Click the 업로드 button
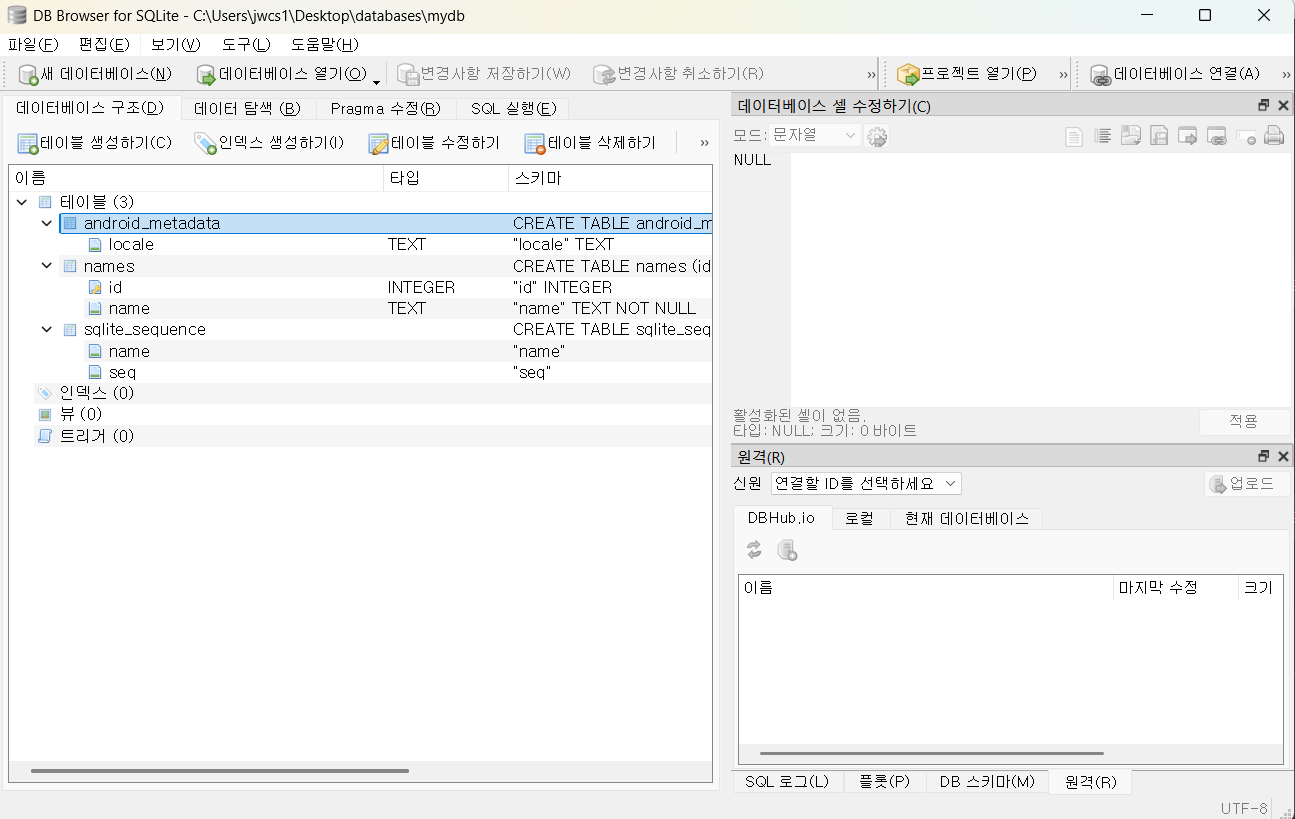Image resolution: width=1295 pixels, height=819 pixels. click(x=1246, y=484)
